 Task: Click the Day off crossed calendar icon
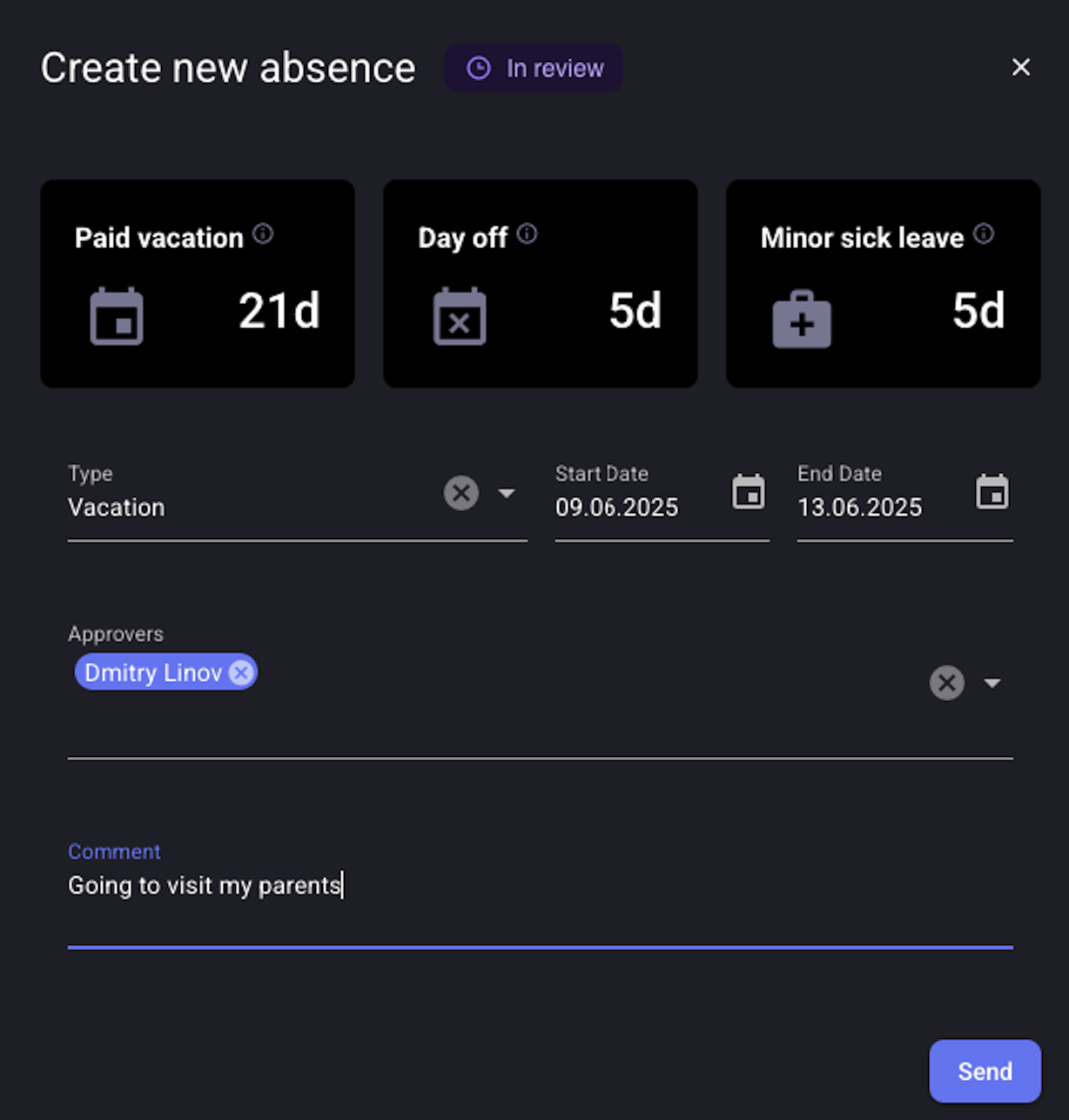click(460, 316)
